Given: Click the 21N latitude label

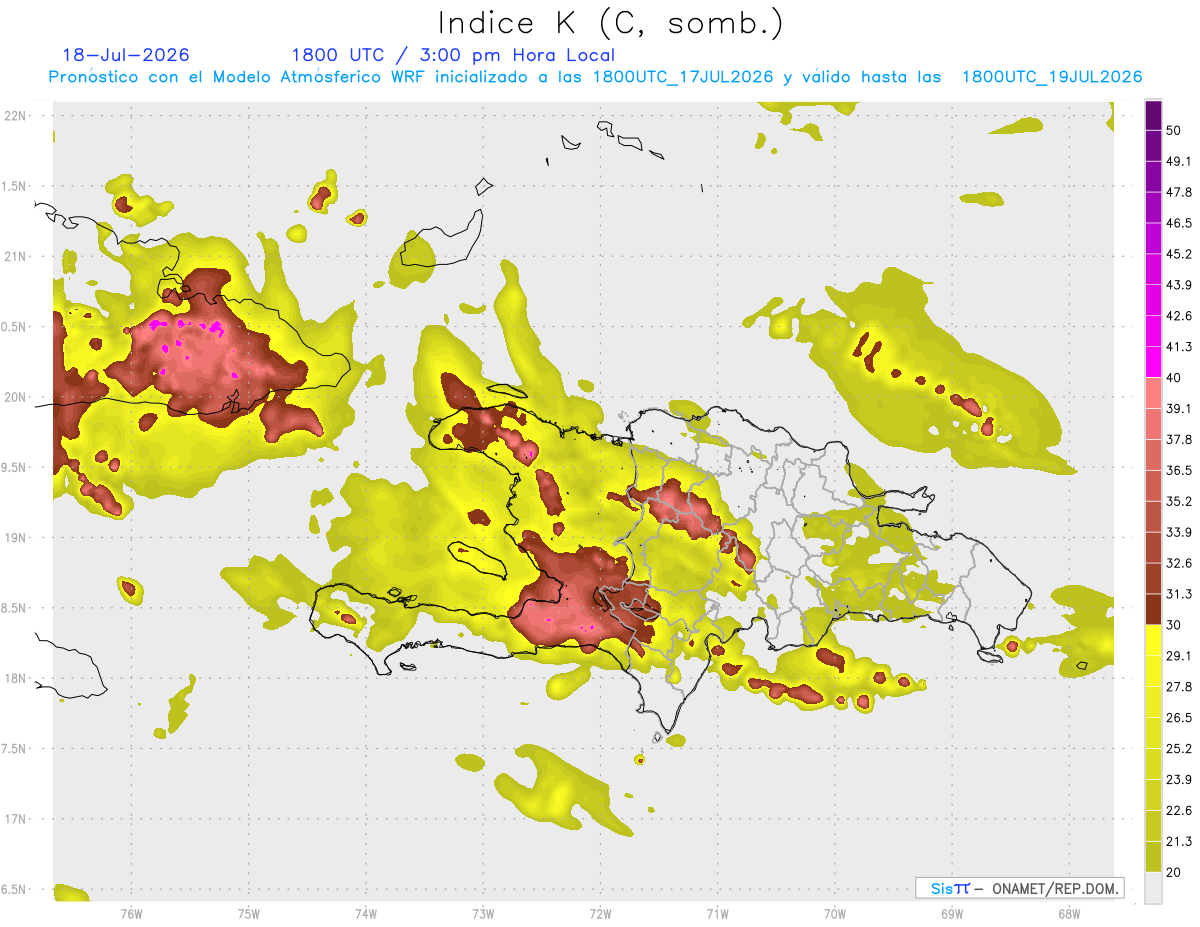Looking at the screenshot, I should [x=16, y=256].
